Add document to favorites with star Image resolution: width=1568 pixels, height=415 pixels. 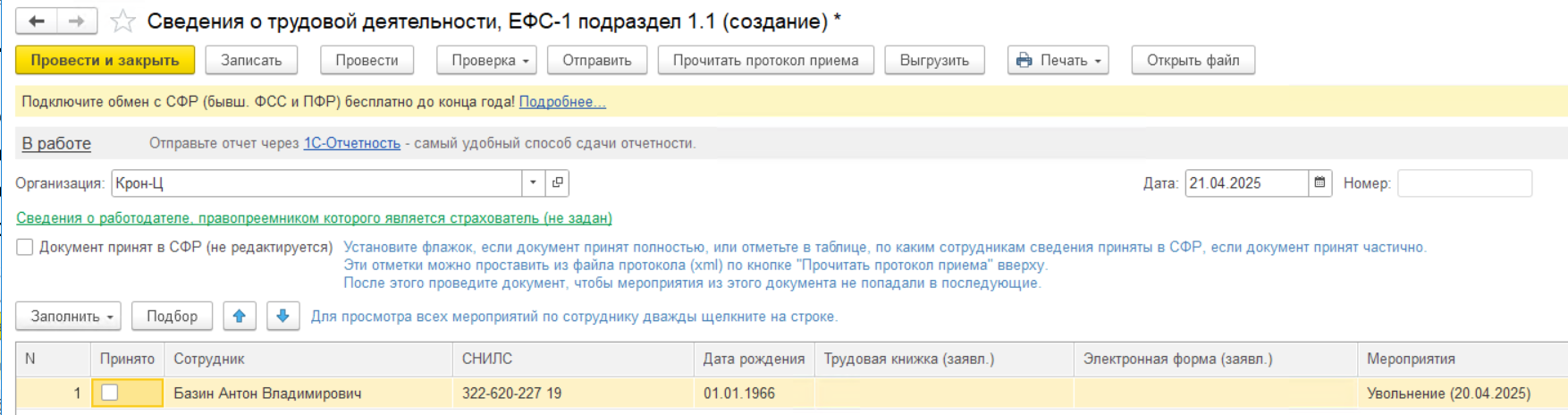pyautogui.click(x=122, y=21)
